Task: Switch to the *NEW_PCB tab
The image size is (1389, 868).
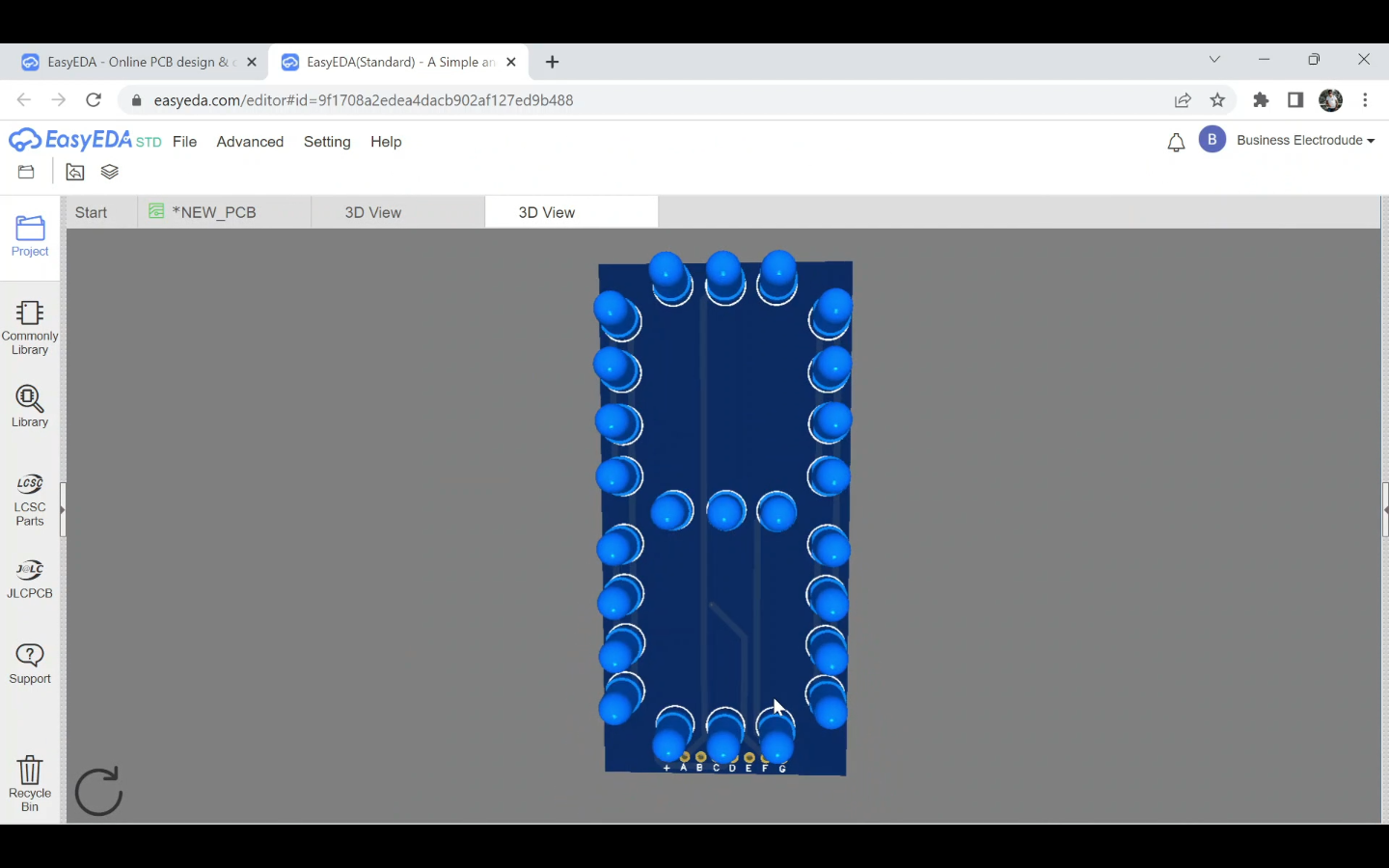Action: [x=214, y=212]
